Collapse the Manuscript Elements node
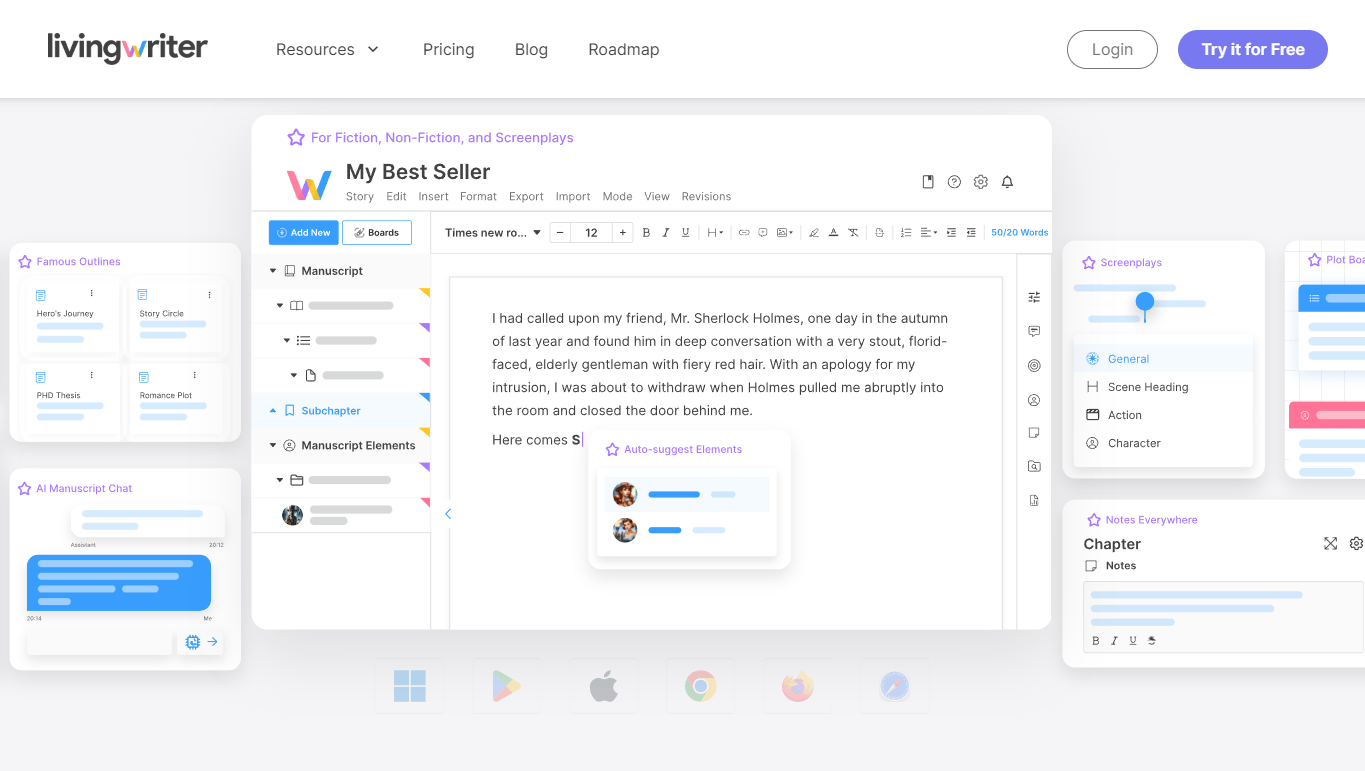This screenshot has height=771, width=1365. pyautogui.click(x=273, y=446)
